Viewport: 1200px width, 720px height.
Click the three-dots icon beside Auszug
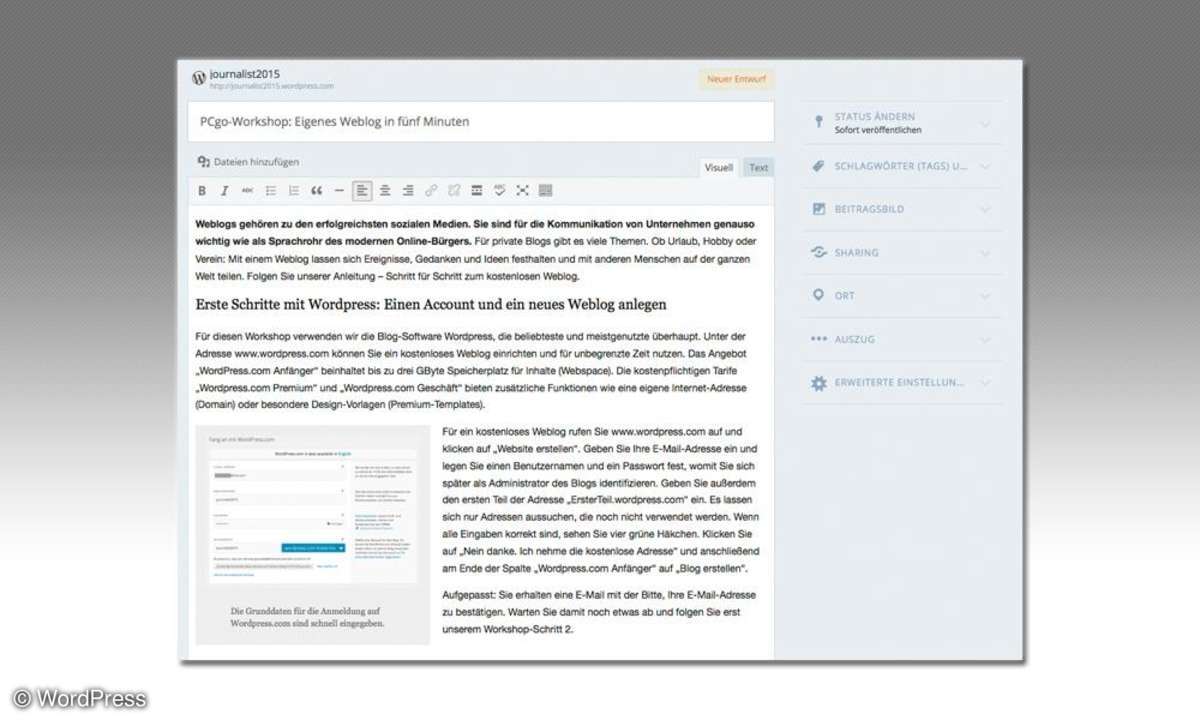click(x=819, y=339)
